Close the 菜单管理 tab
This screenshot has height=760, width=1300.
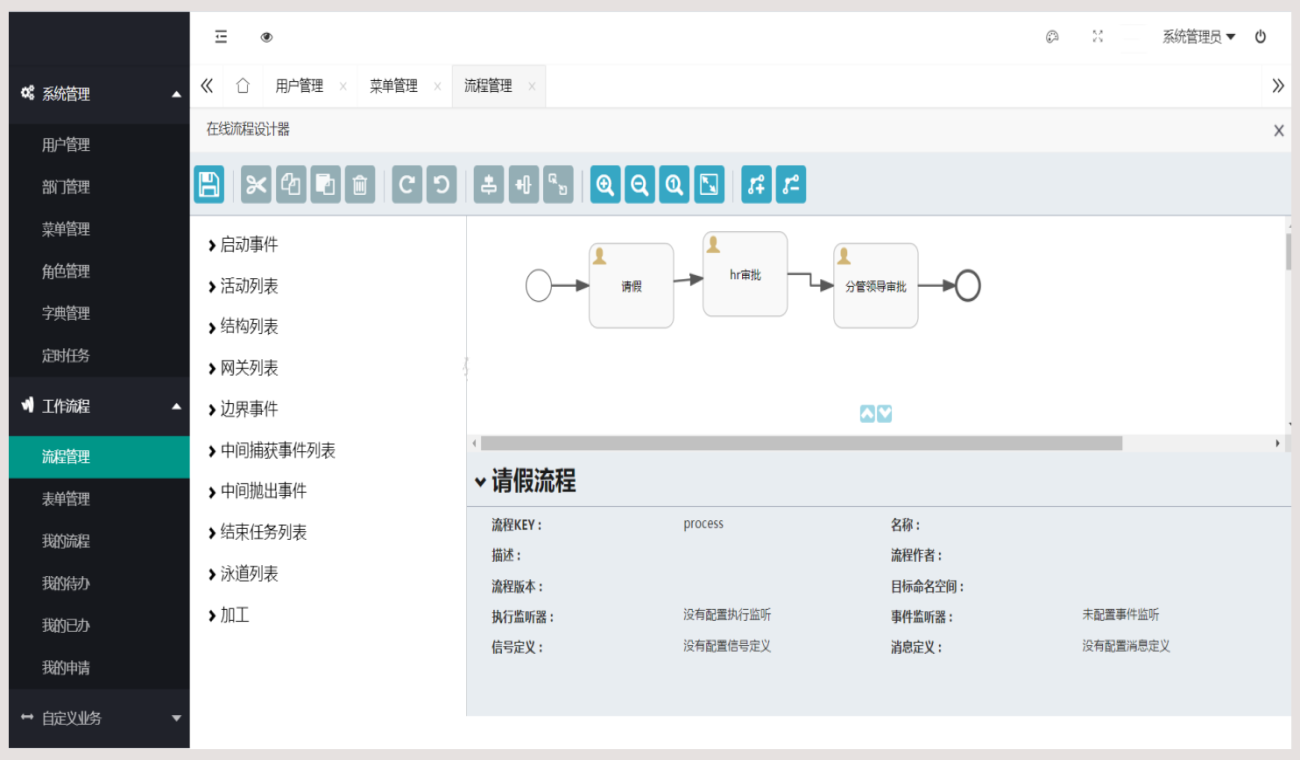[437, 87]
